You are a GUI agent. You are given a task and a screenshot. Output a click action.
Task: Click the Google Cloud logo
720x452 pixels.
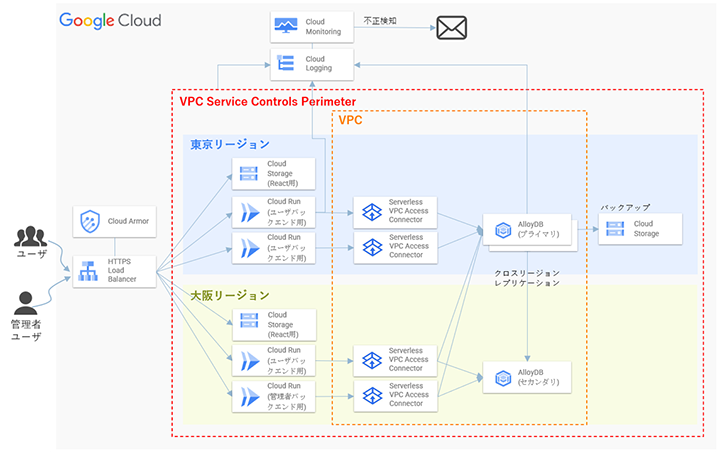click(110, 21)
